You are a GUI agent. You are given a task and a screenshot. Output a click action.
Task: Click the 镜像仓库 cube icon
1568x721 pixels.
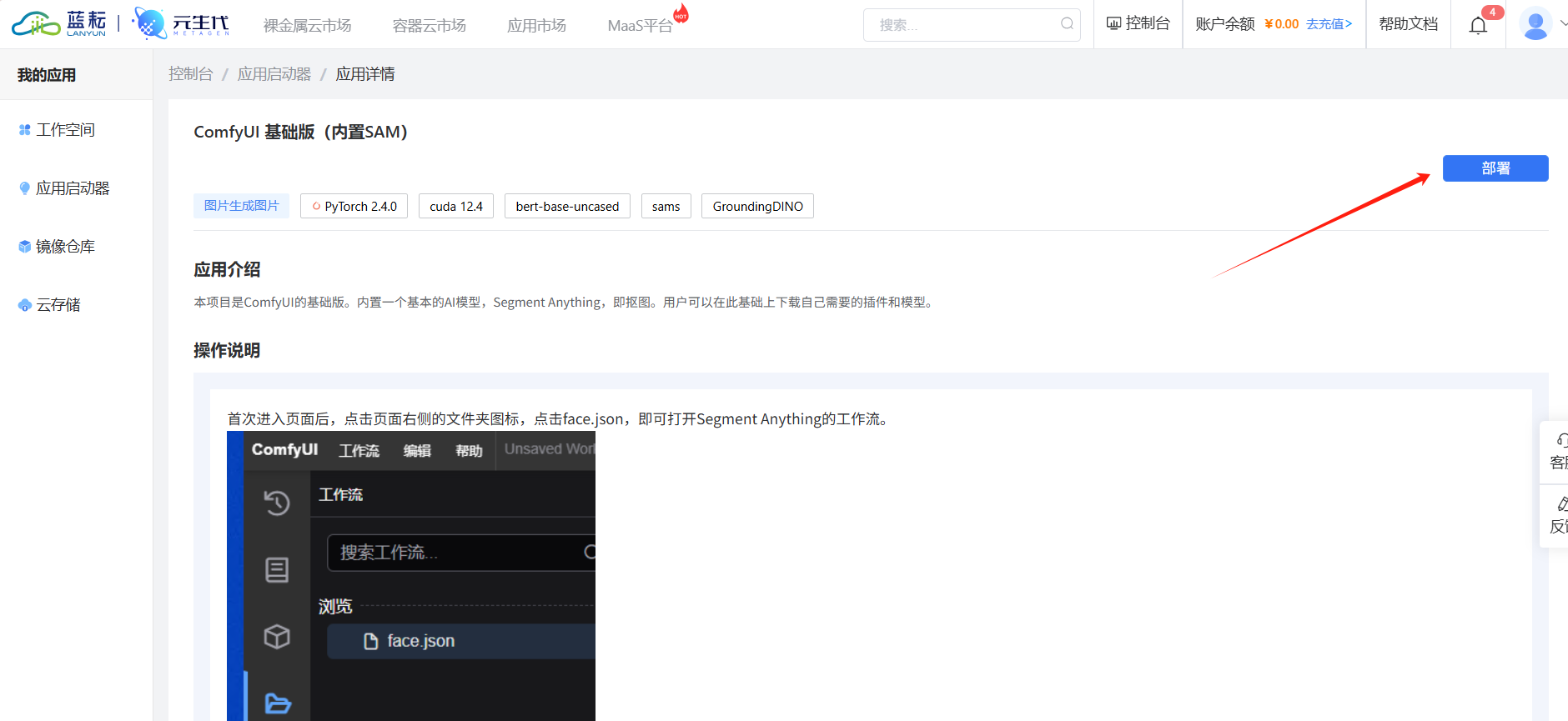point(25,247)
